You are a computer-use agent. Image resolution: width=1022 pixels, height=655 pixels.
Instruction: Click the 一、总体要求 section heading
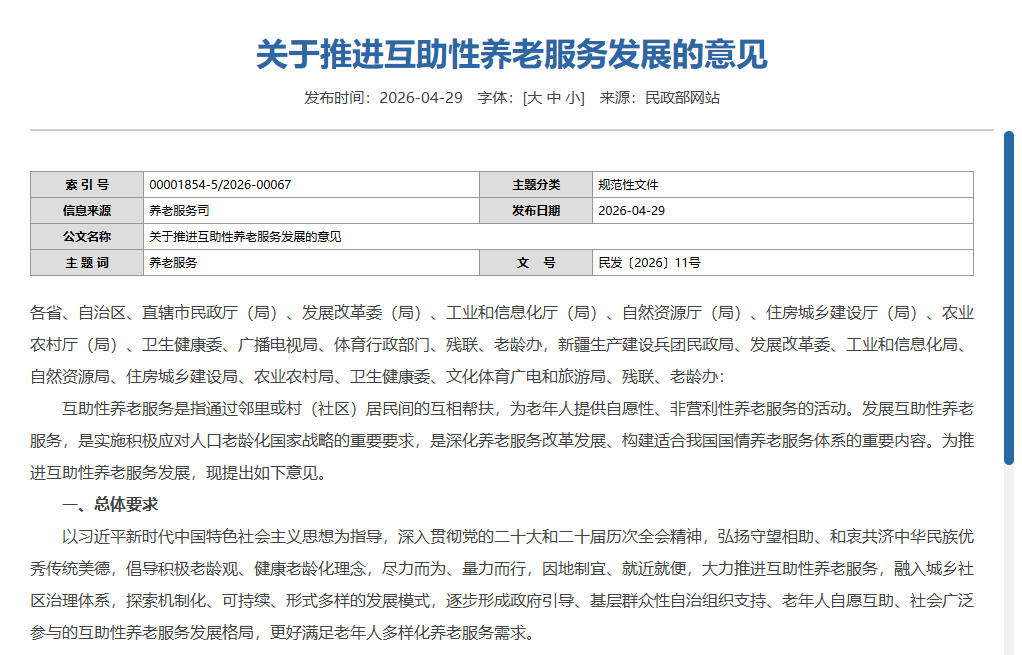coord(110,504)
